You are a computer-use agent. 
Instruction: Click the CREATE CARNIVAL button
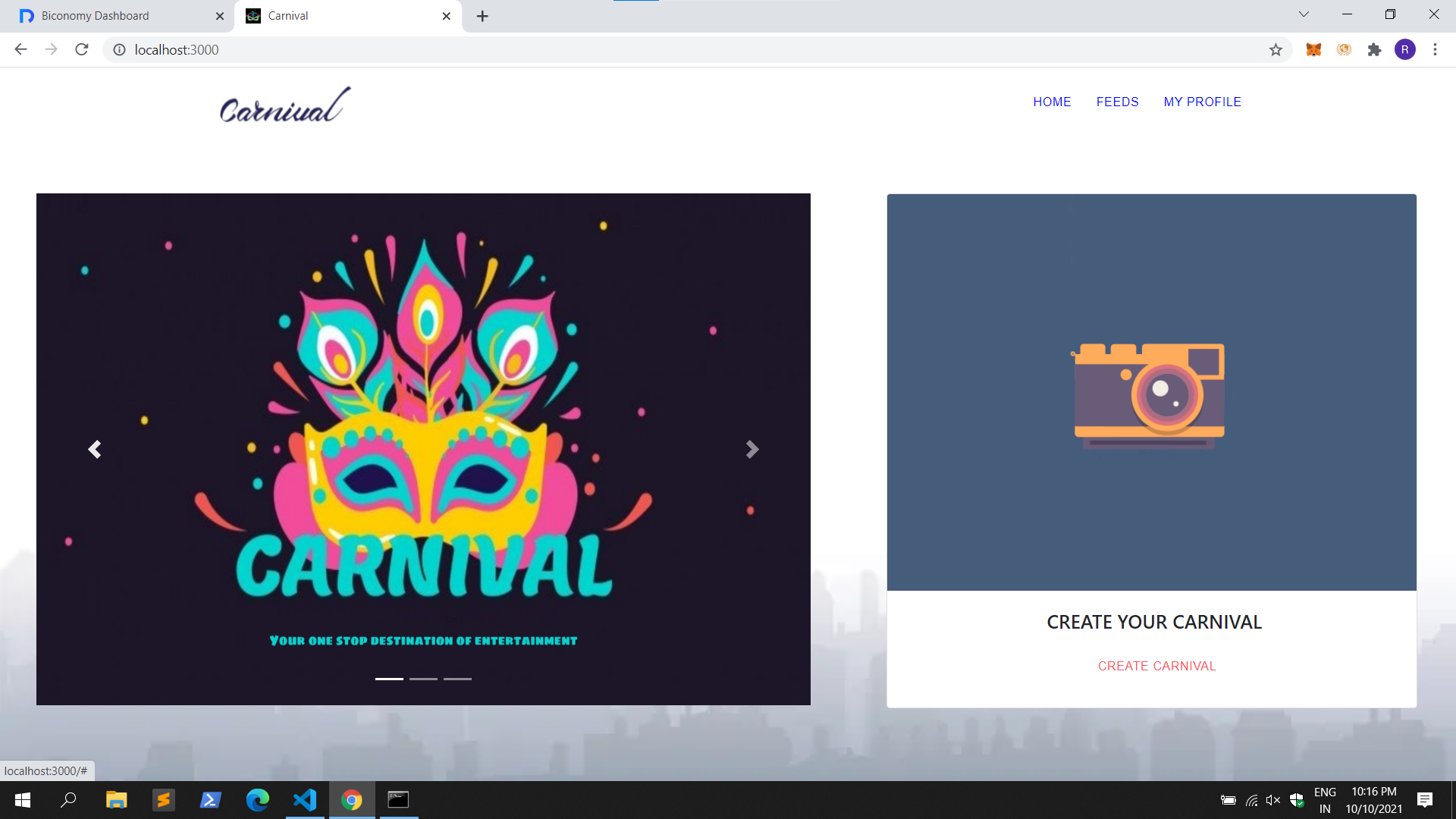pyautogui.click(x=1156, y=666)
